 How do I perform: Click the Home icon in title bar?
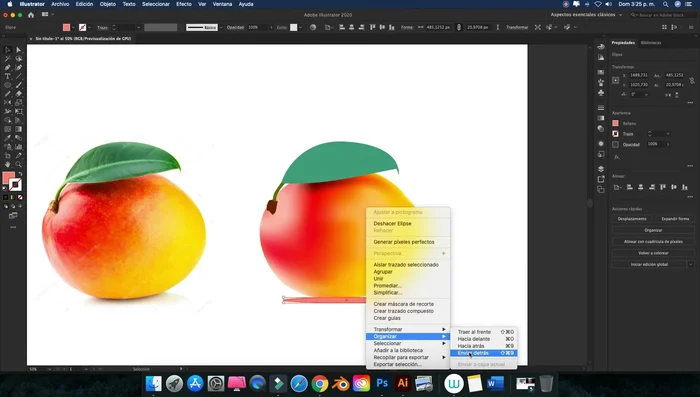(31, 15)
